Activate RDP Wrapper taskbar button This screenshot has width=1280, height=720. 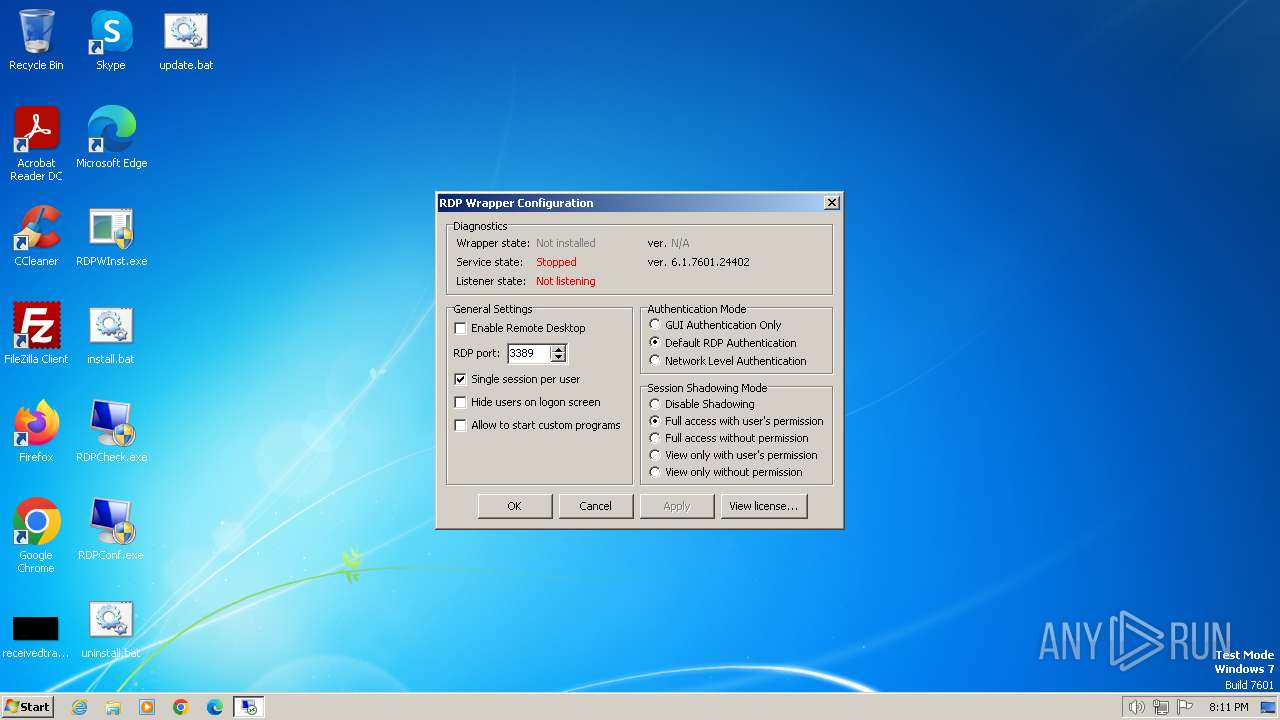tap(249, 707)
